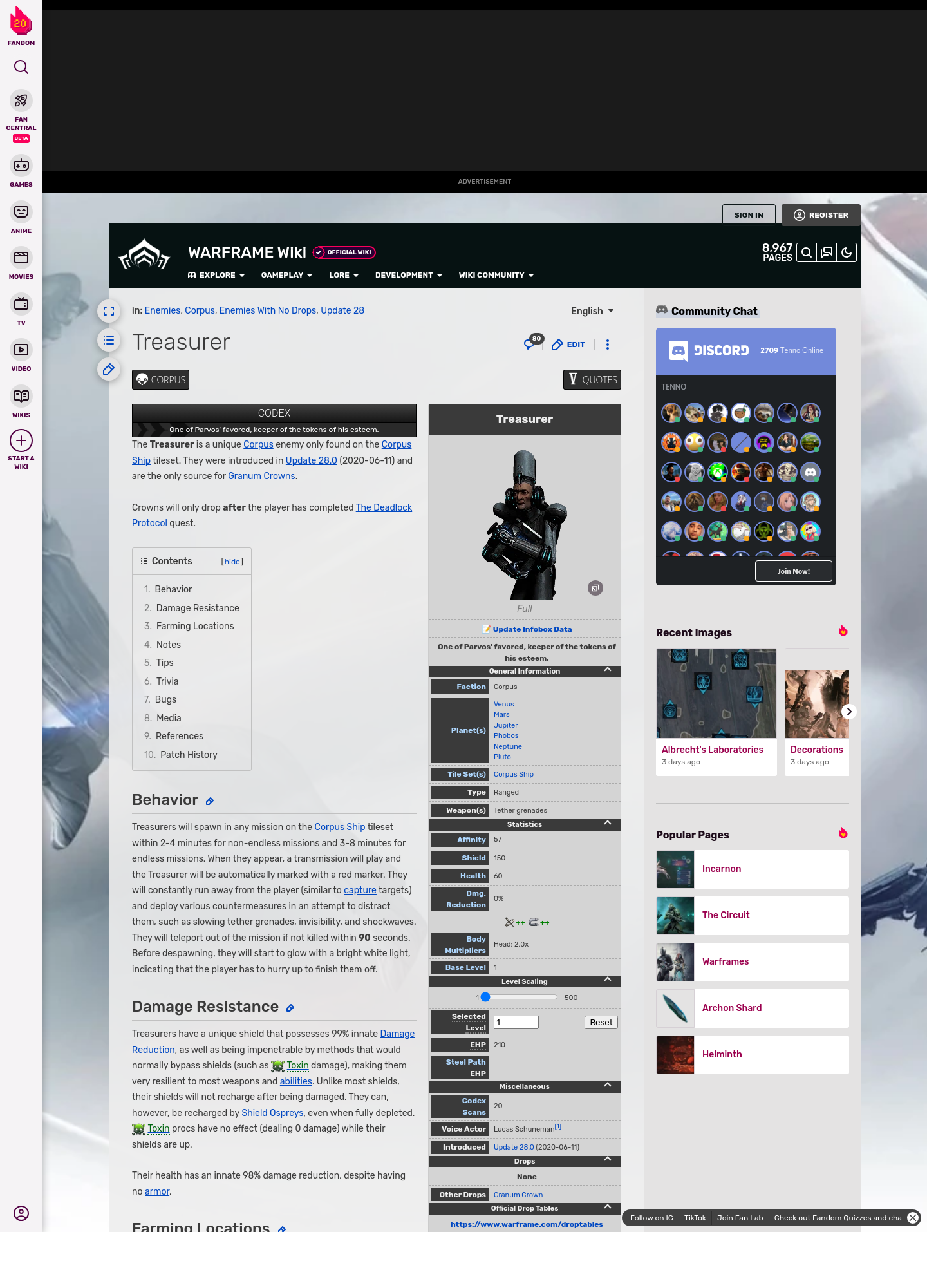Click the Edit page link

point(568,345)
